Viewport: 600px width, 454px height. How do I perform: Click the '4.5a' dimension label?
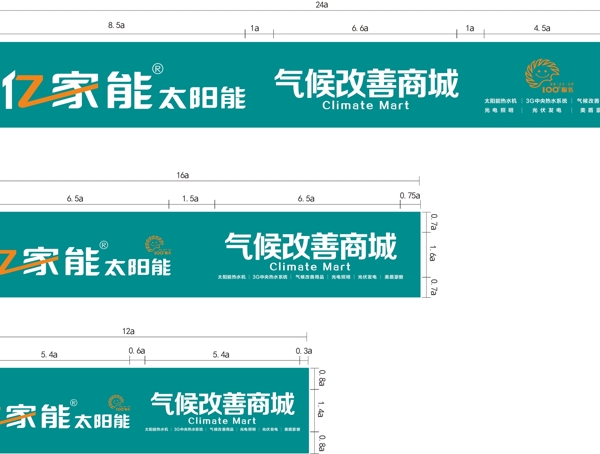tap(542, 28)
